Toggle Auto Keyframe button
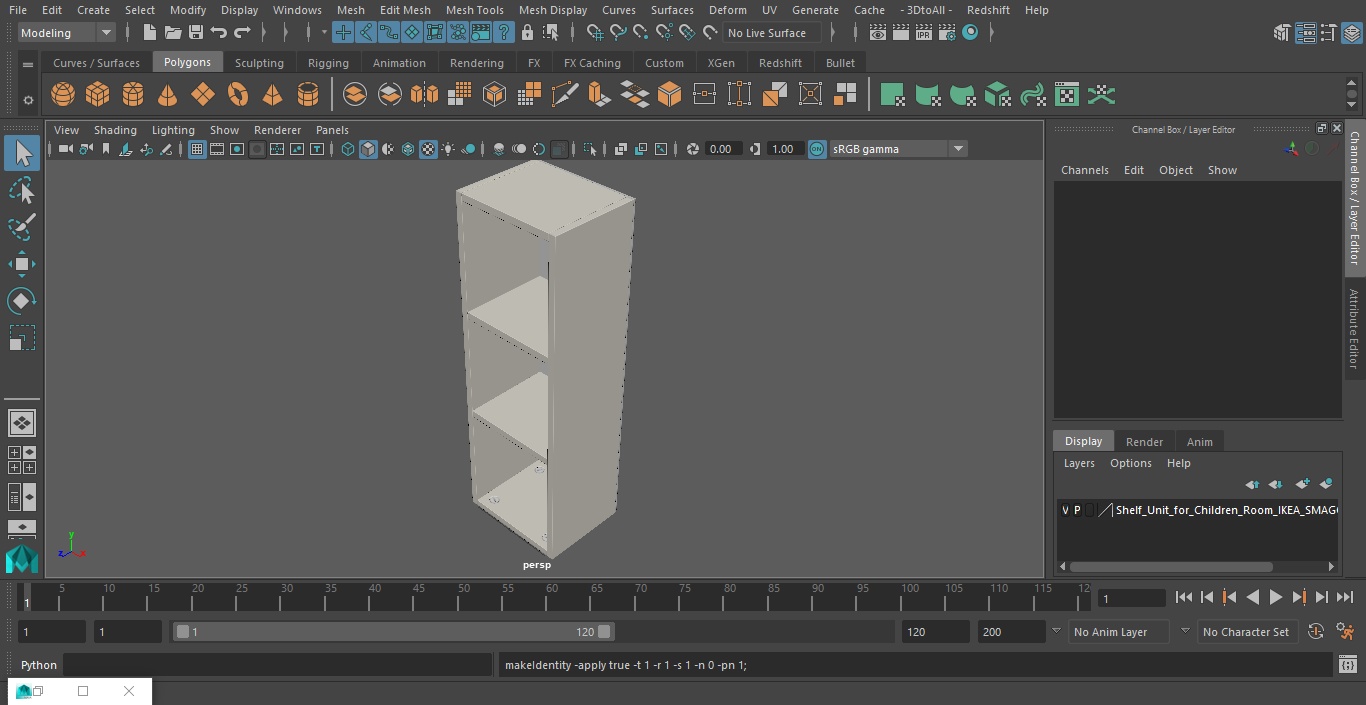This screenshot has height=705, width=1366. (1316, 632)
